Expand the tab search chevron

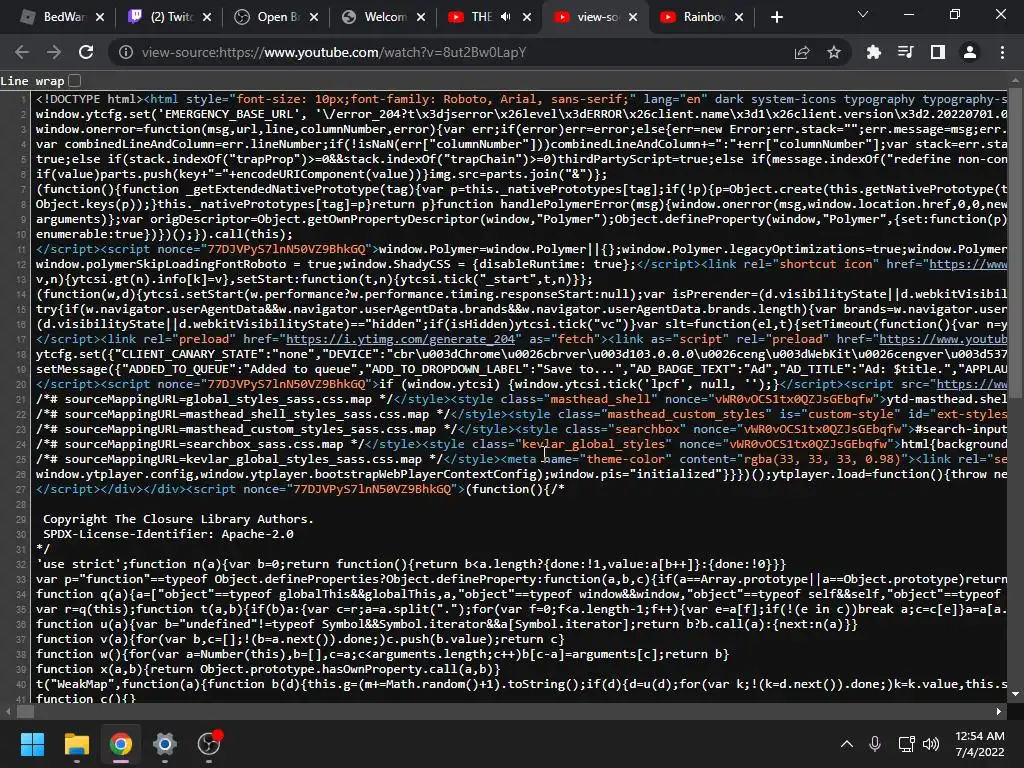coord(863,14)
